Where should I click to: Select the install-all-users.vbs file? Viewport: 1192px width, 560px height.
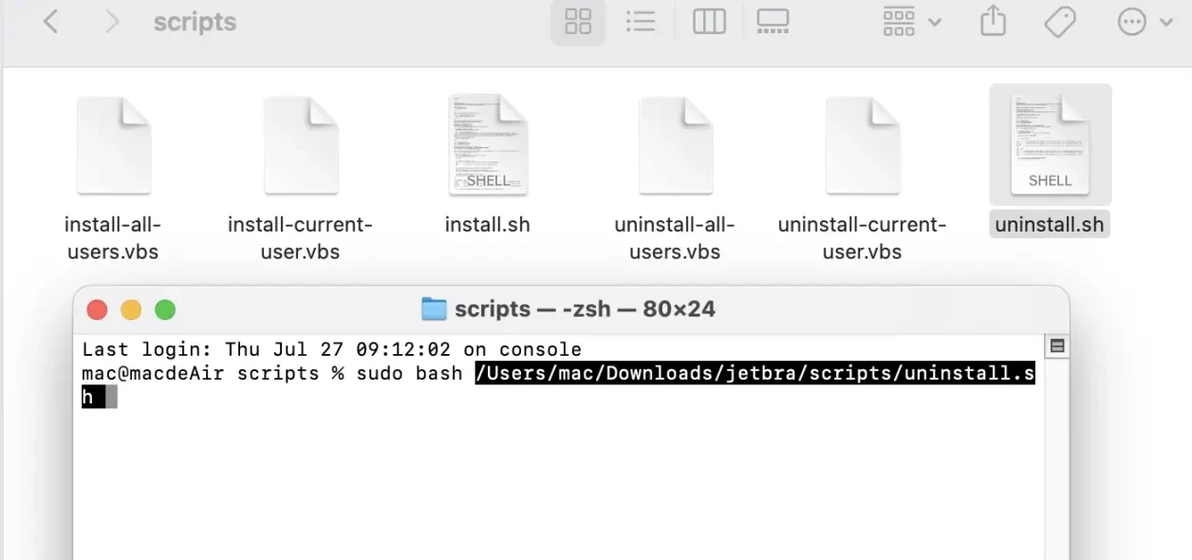[x=113, y=146]
